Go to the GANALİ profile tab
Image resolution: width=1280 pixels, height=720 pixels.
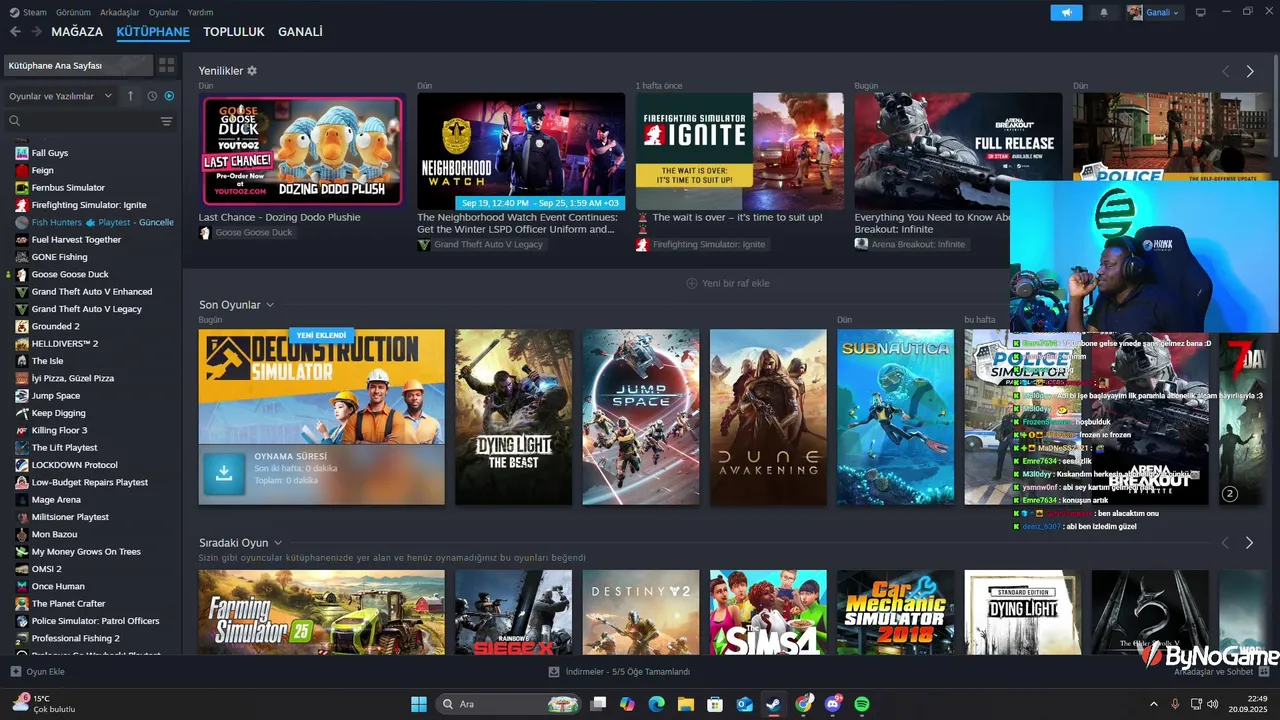pos(300,32)
